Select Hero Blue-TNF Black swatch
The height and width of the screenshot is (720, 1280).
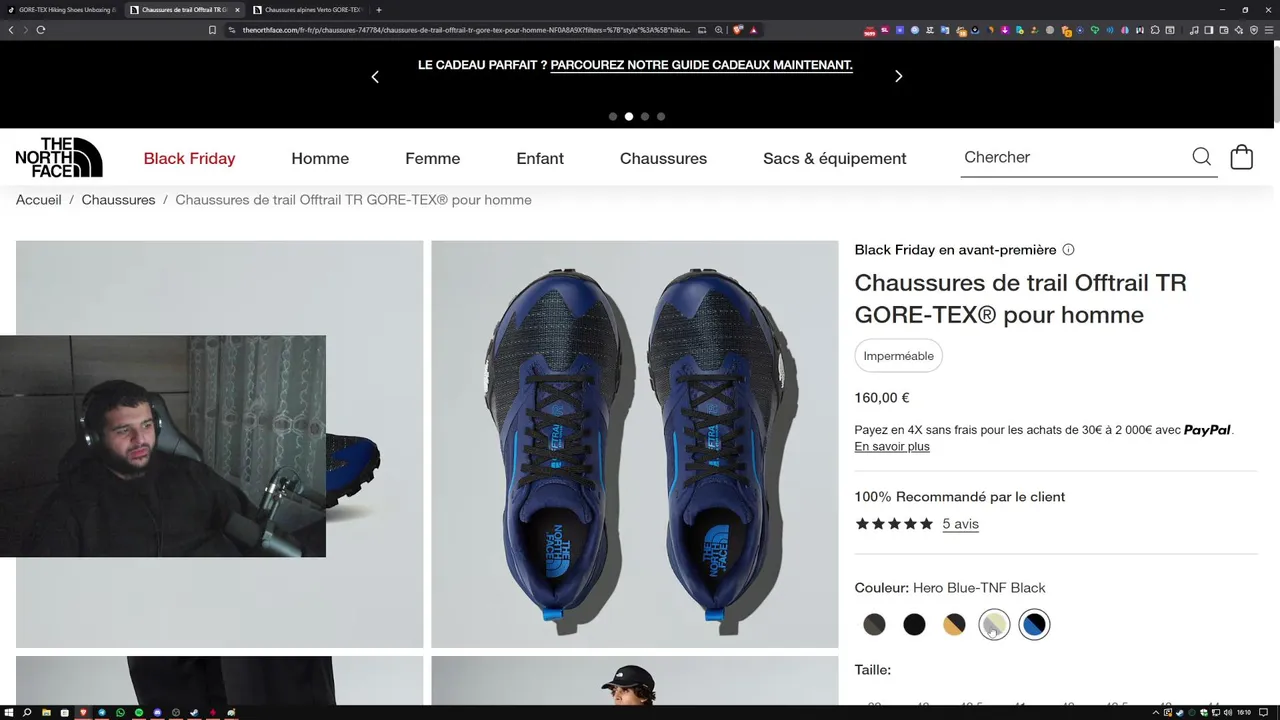tap(1034, 625)
